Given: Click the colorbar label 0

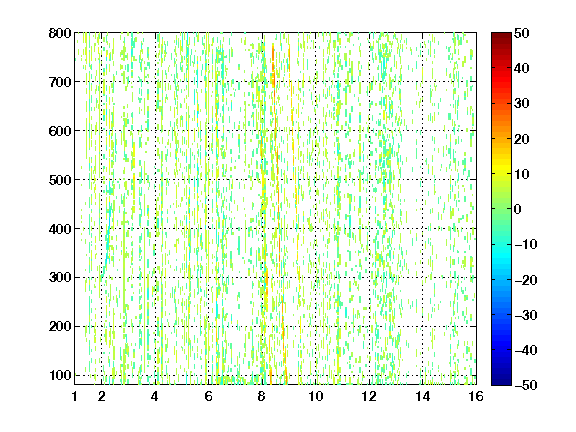Looking at the screenshot, I should pyautogui.click(x=518, y=209).
